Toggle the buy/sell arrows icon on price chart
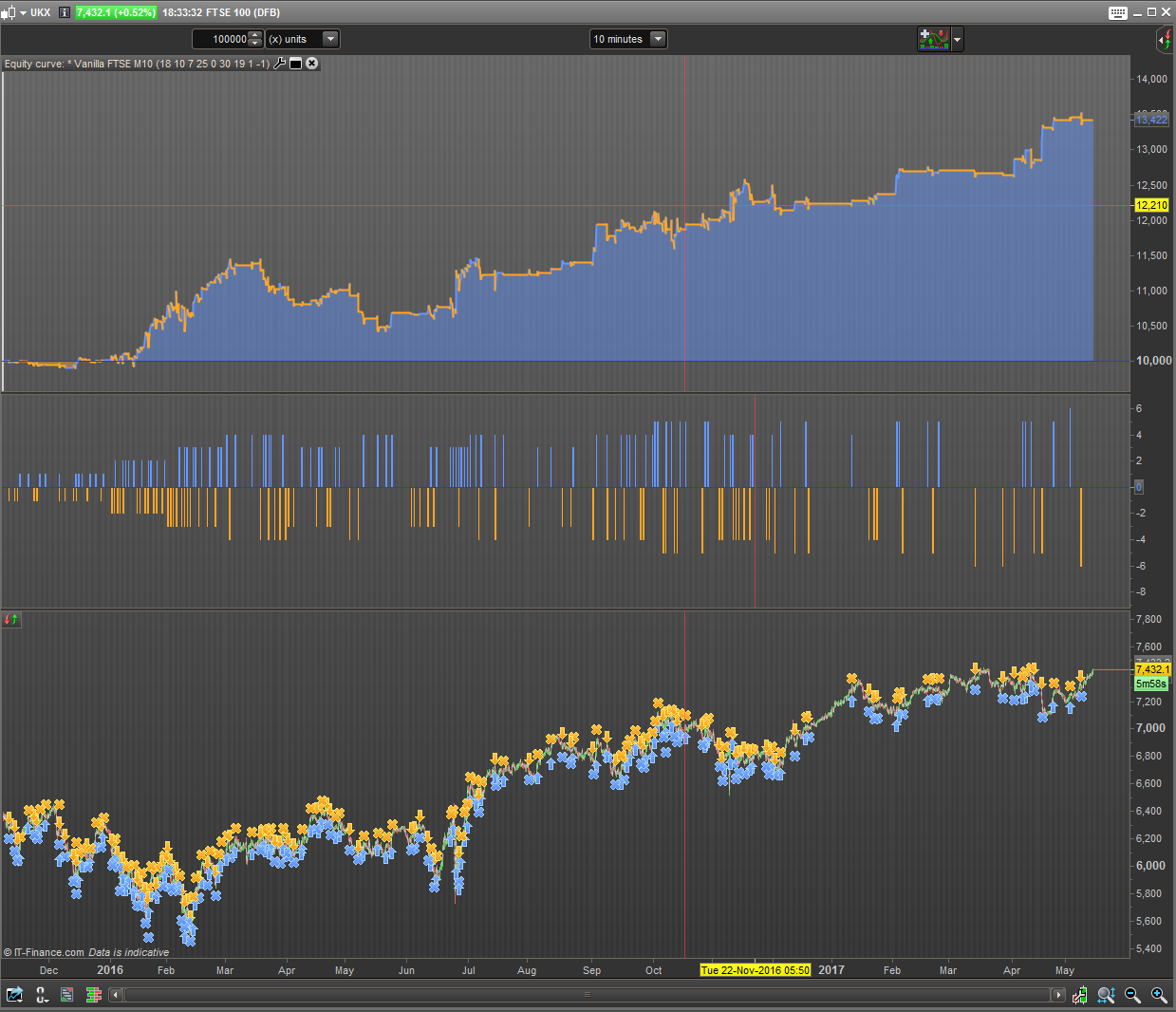Image resolution: width=1176 pixels, height=1012 pixels. point(11,619)
